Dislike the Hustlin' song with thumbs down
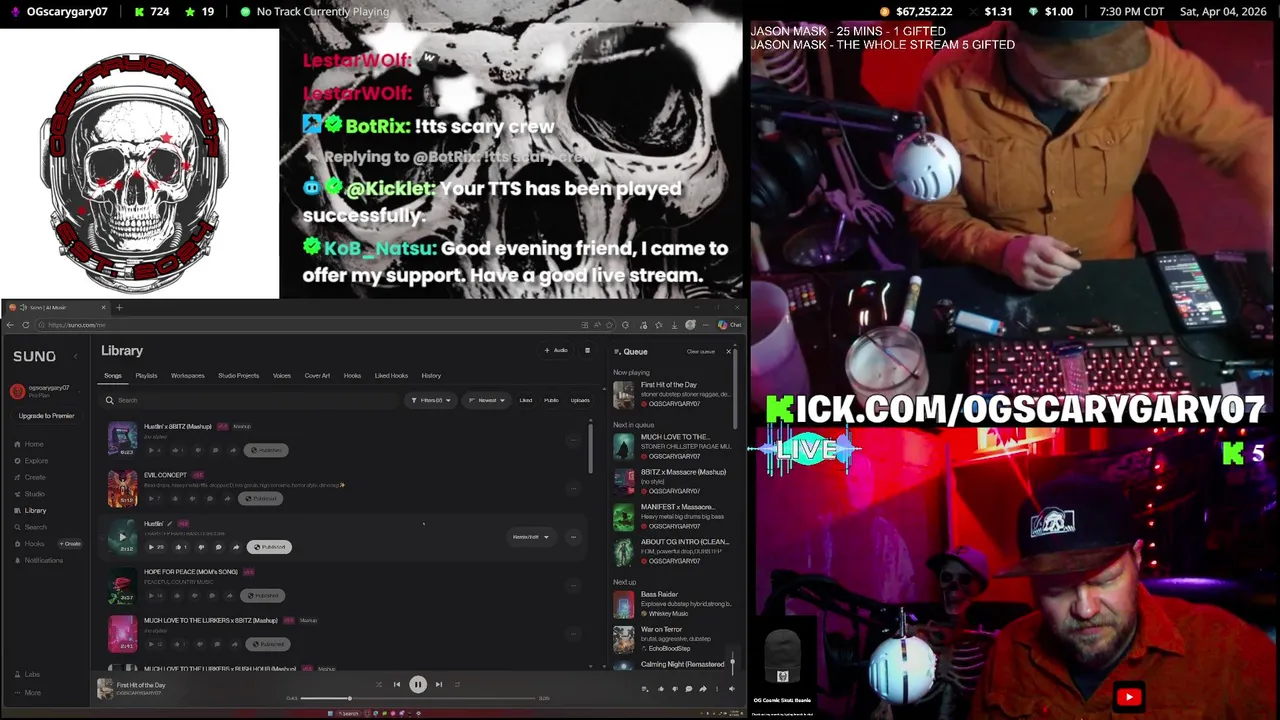 [201, 547]
